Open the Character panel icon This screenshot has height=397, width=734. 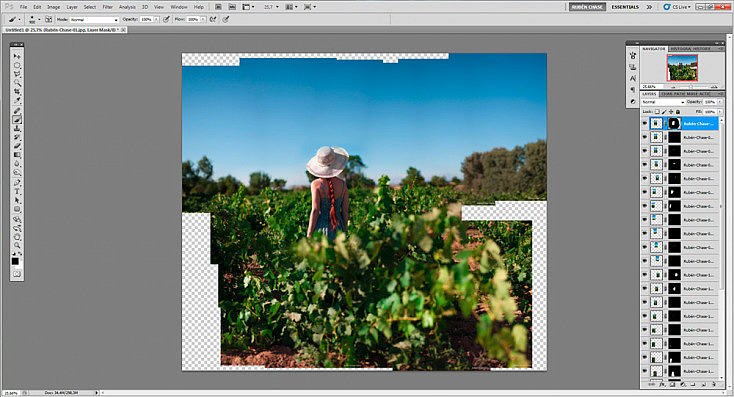point(633,78)
